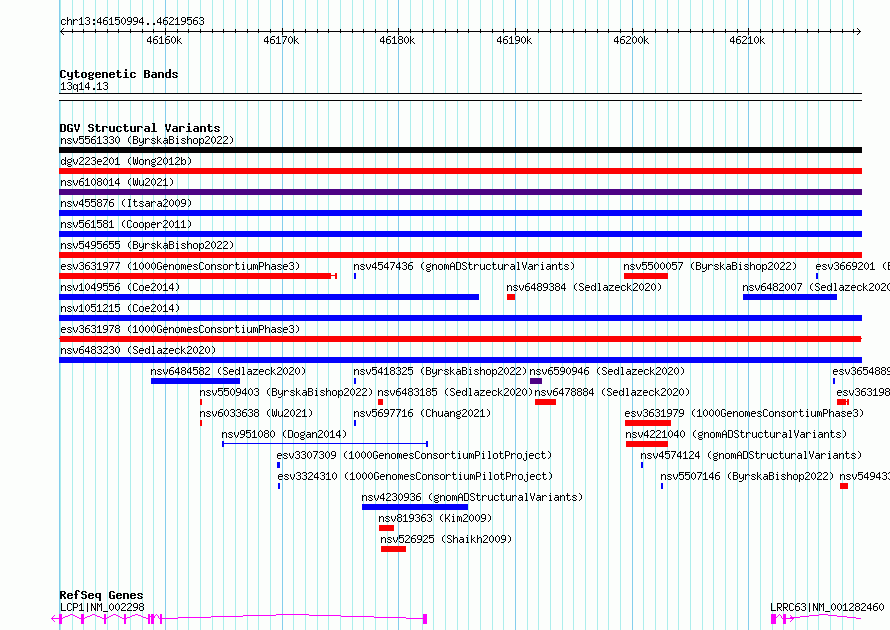The image size is (890, 630).
Task: Select the black nsv5561330 variant bar
Action: point(460,150)
